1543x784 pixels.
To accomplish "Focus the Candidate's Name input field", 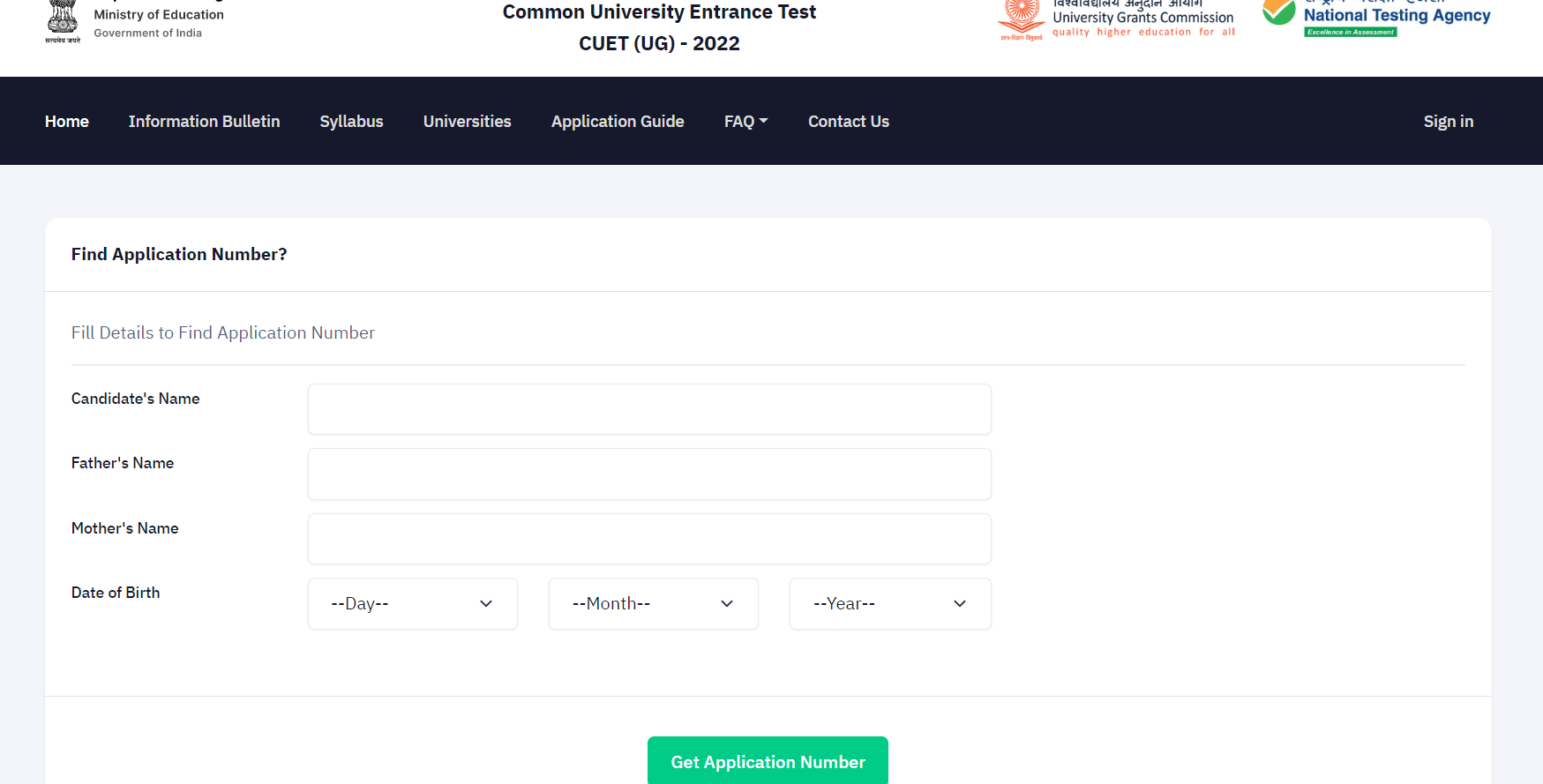I will tap(649, 409).
